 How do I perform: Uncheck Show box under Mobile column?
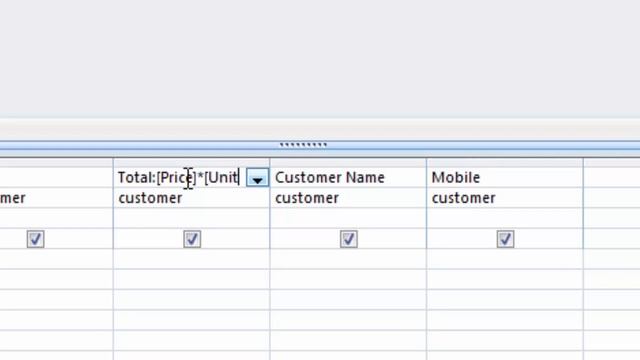click(x=505, y=239)
